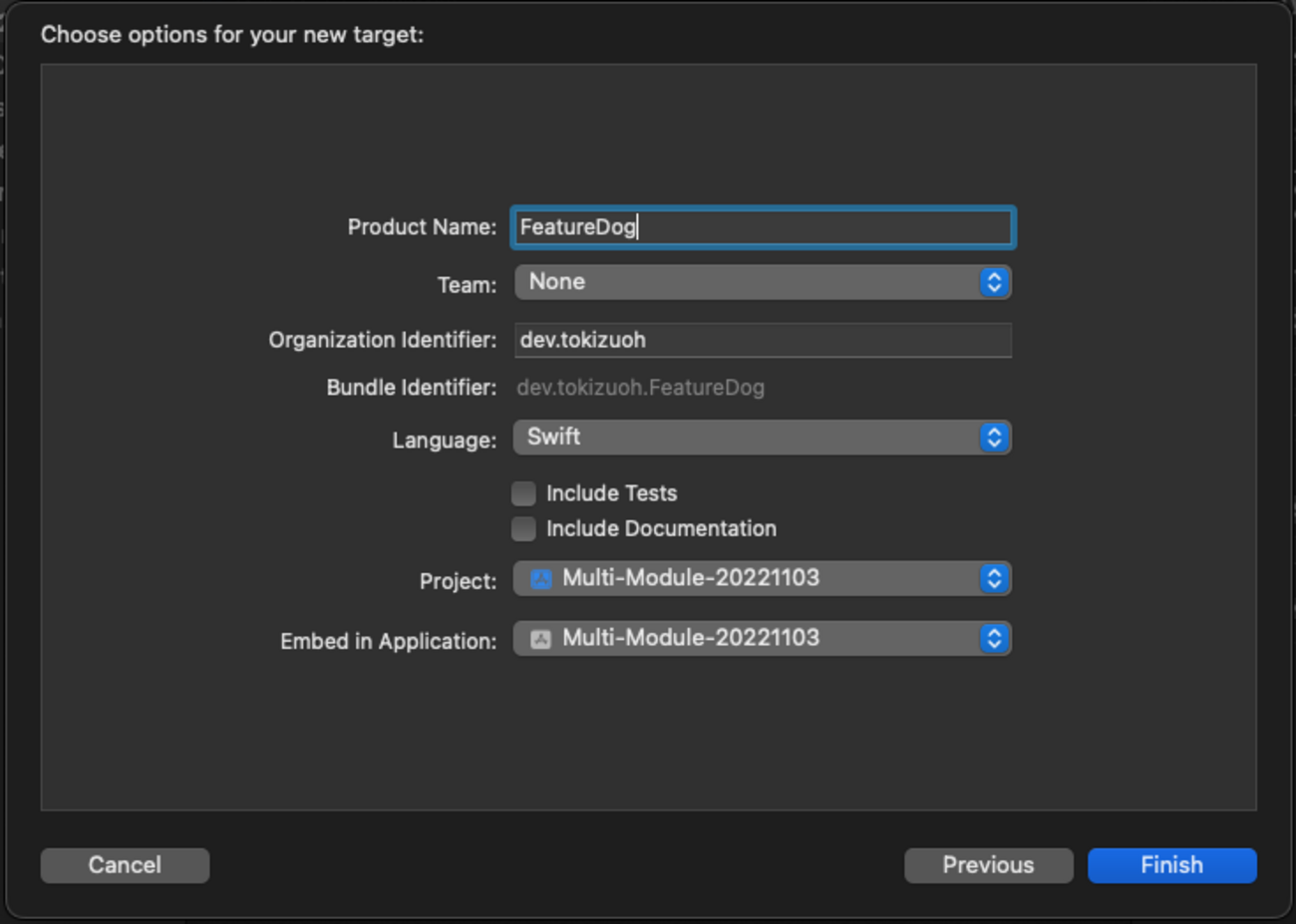Click the app icon in Embed in Application field
Screen dimensions: 1296x924
pyautogui.click(x=540, y=639)
